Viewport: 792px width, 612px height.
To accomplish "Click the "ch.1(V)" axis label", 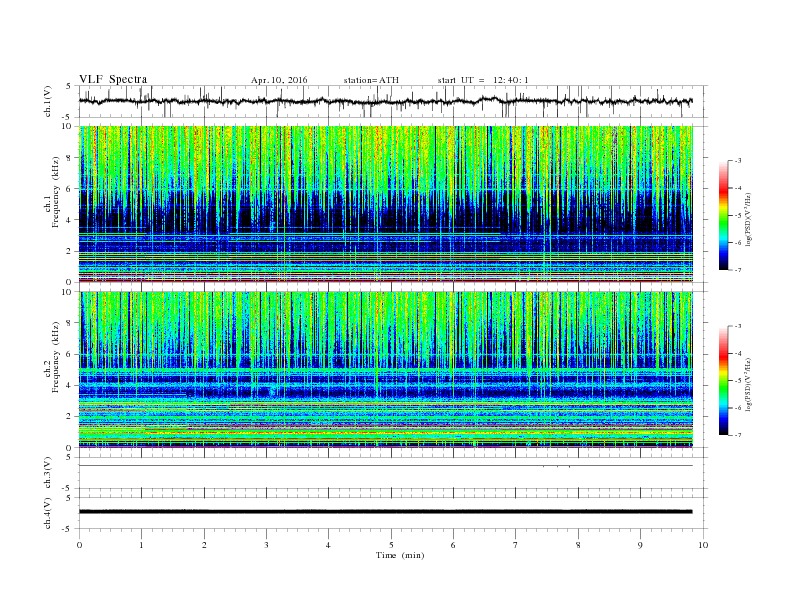I will pyautogui.click(x=48, y=101).
